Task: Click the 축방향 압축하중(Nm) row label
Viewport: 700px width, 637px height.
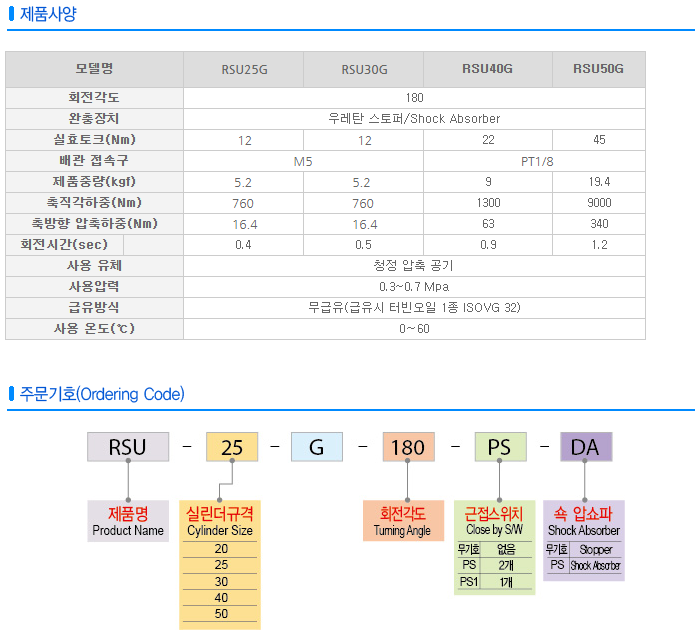Action: (x=94, y=223)
